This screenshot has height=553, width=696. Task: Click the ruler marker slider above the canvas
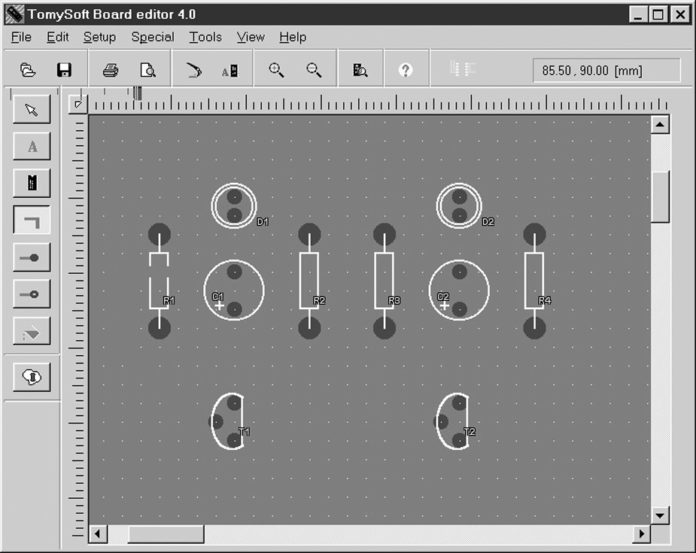pyautogui.click(x=138, y=93)
